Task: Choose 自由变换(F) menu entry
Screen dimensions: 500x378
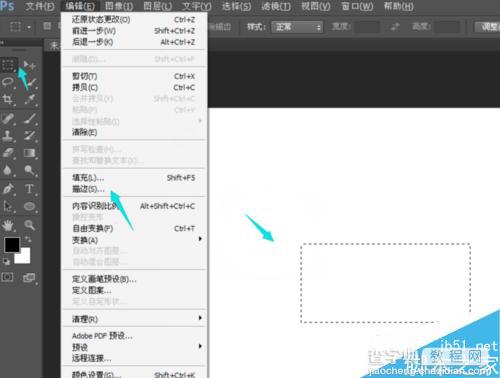Action: pos(134,229)
